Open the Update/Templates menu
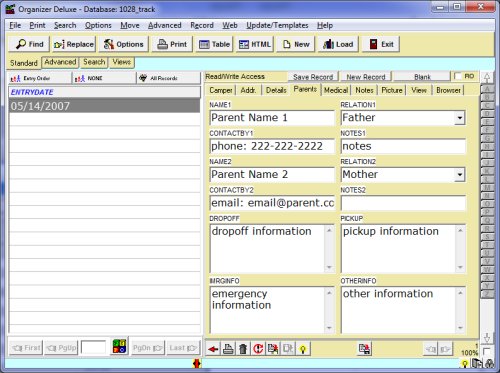Viewport: 500px width, 373px height. click(x=277, y=25)
